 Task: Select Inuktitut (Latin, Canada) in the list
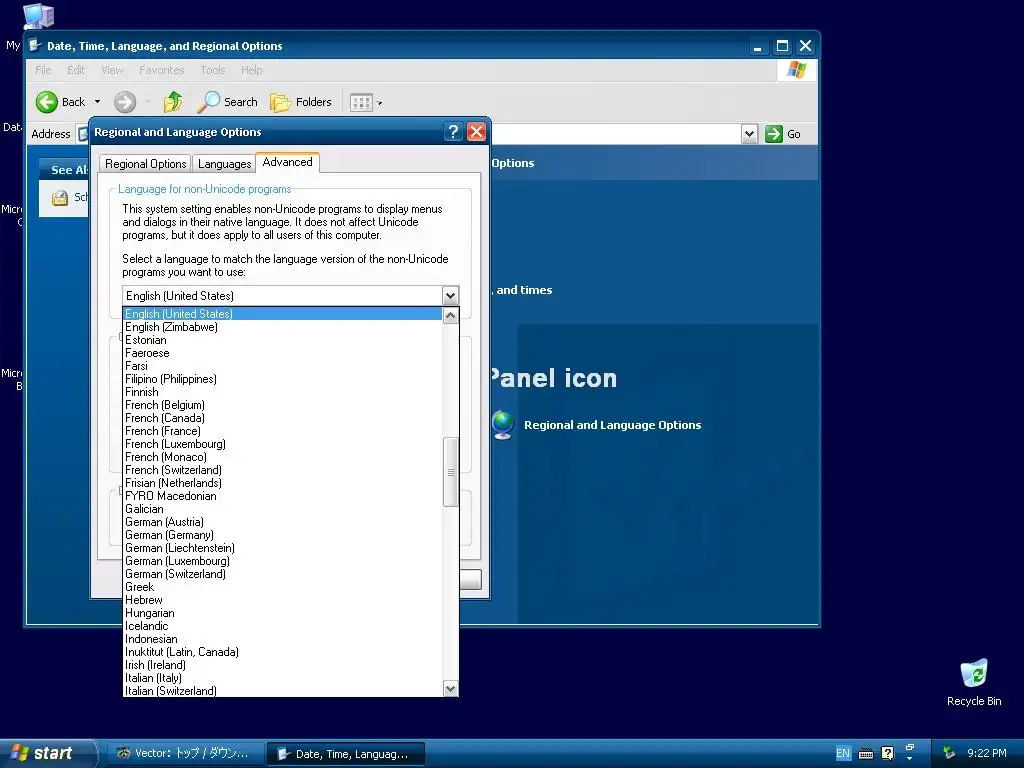[x=283, y=652]
